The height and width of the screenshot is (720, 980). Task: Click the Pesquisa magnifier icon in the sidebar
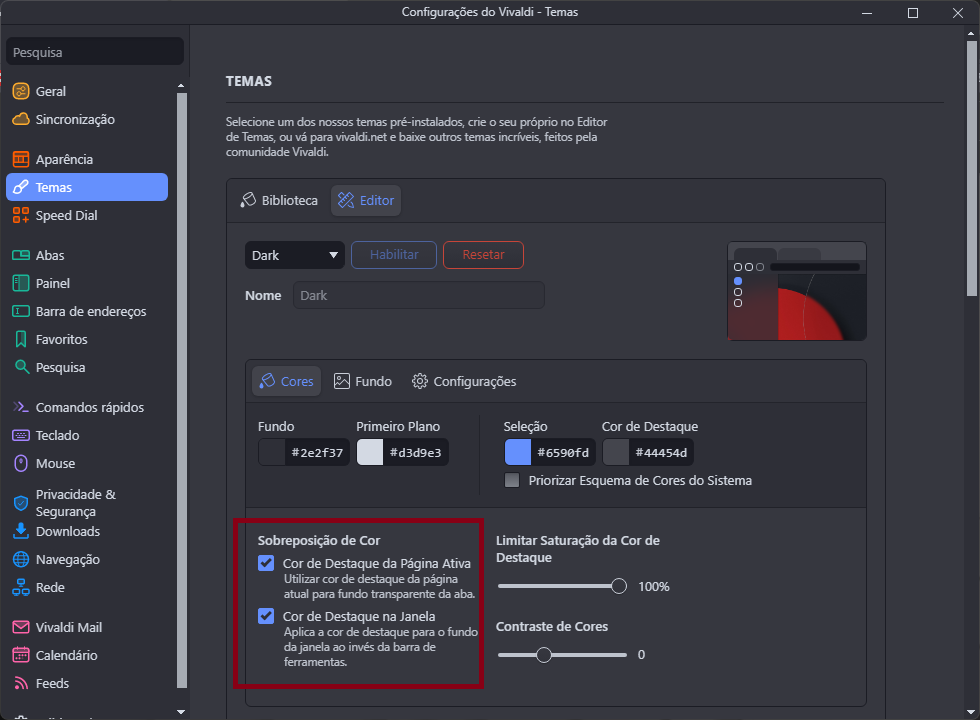tap(22, 367)
